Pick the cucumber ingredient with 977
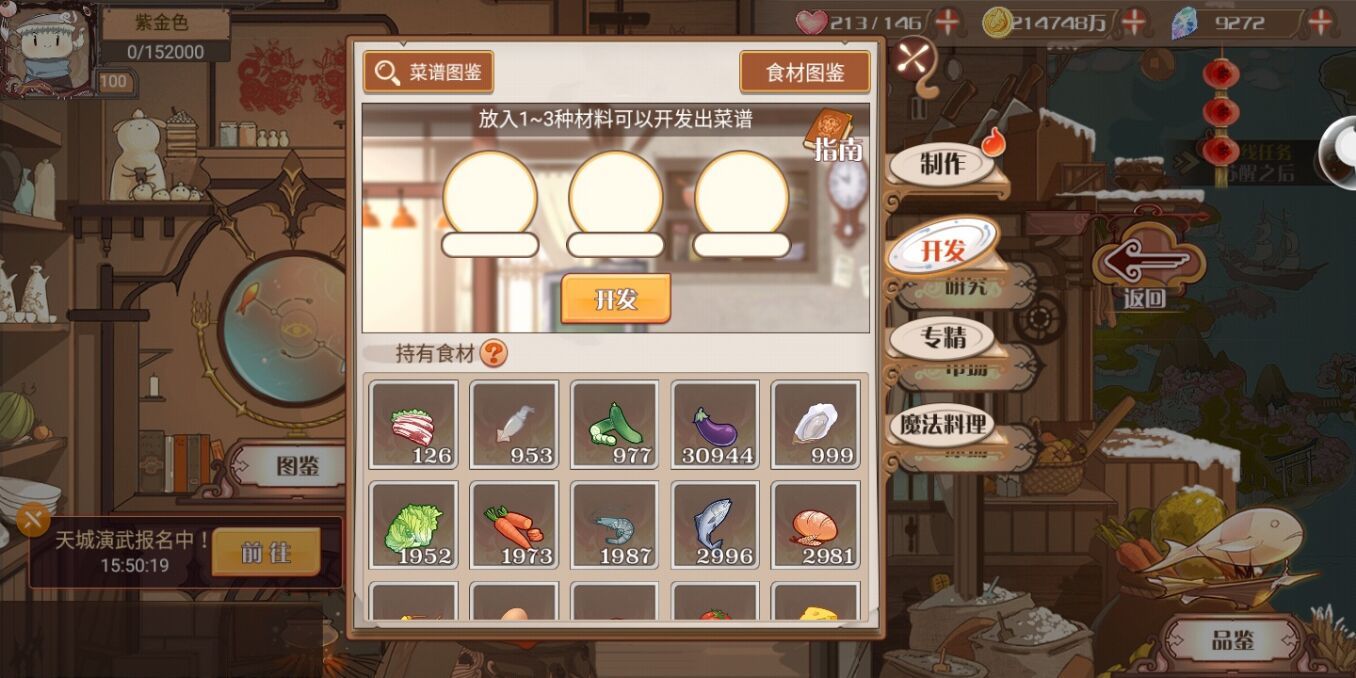Screen dimensions: 1356x678 pyautogui.click(x=614, y=424)
